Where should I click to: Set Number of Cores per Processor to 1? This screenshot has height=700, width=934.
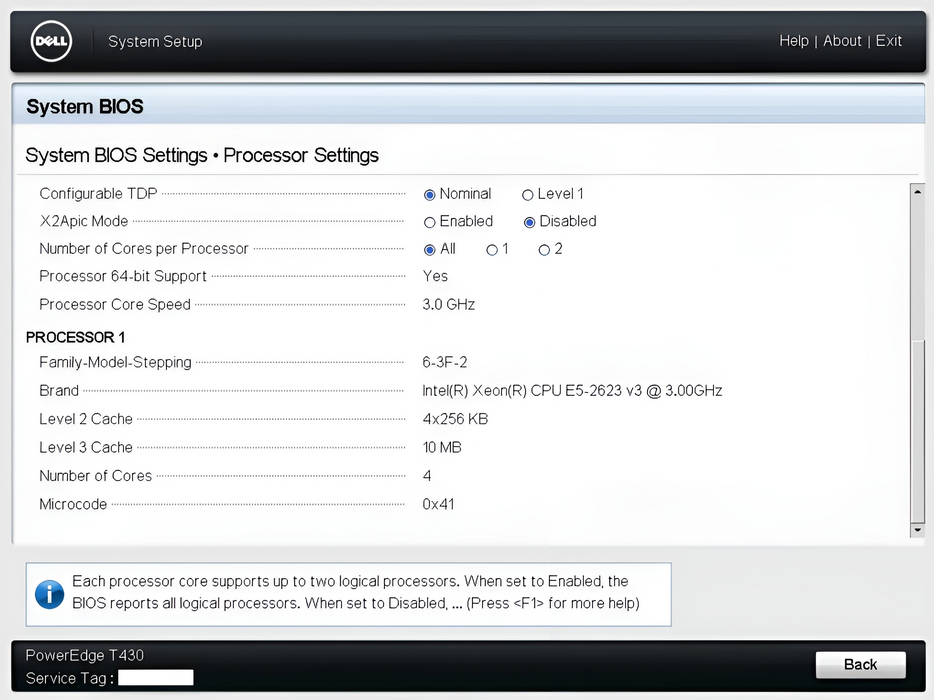[491, 250]
